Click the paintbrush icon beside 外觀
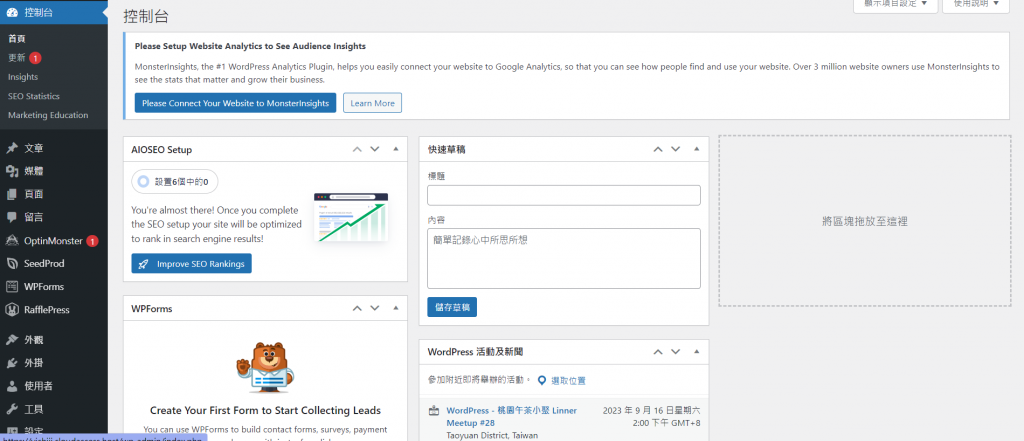This screenshot has width=1024, height=441. click(12, 340)
